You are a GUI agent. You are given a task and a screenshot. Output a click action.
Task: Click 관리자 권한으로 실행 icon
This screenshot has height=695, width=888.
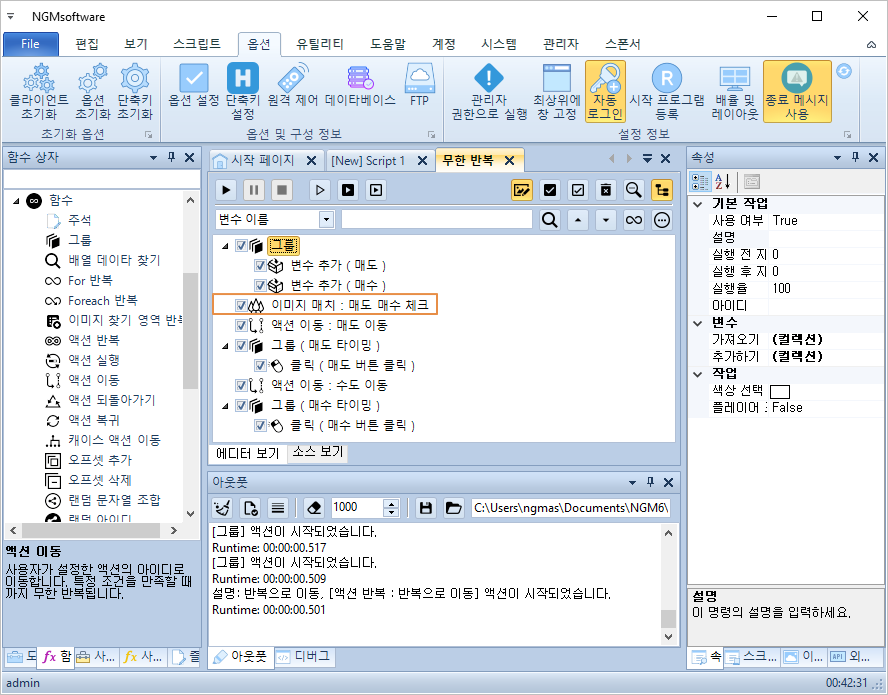pyautogui.click(x=489, y=92)
